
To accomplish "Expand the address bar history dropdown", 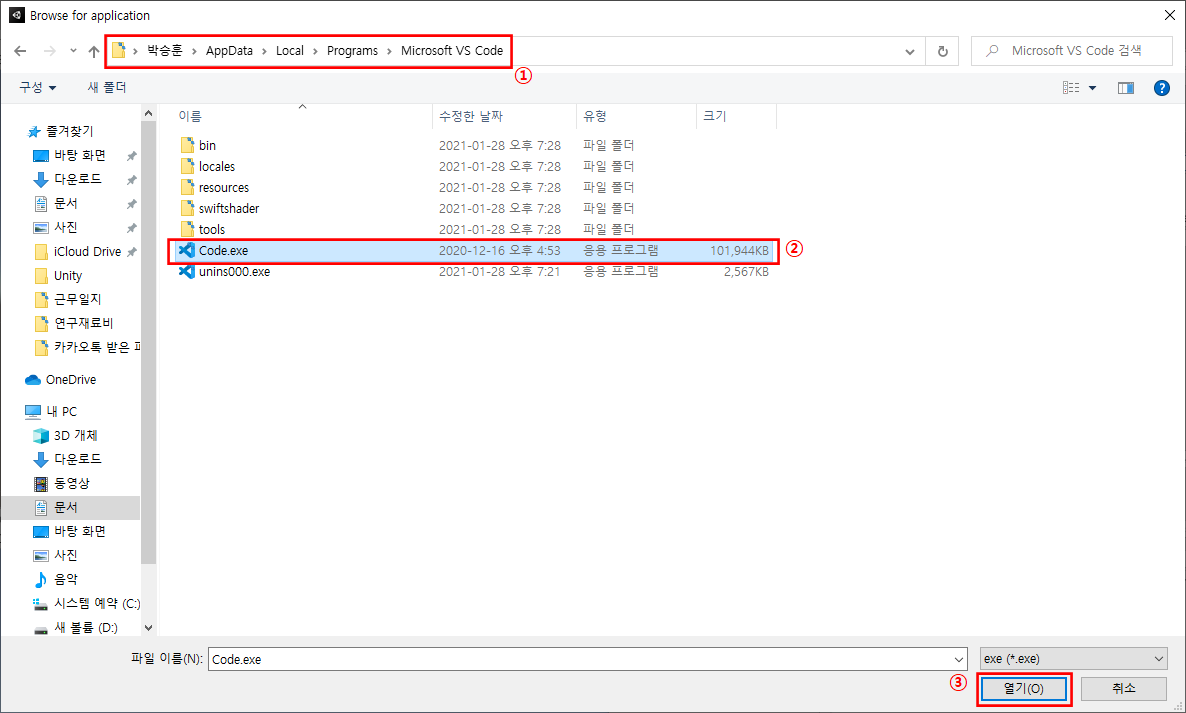I will [910, 51].
